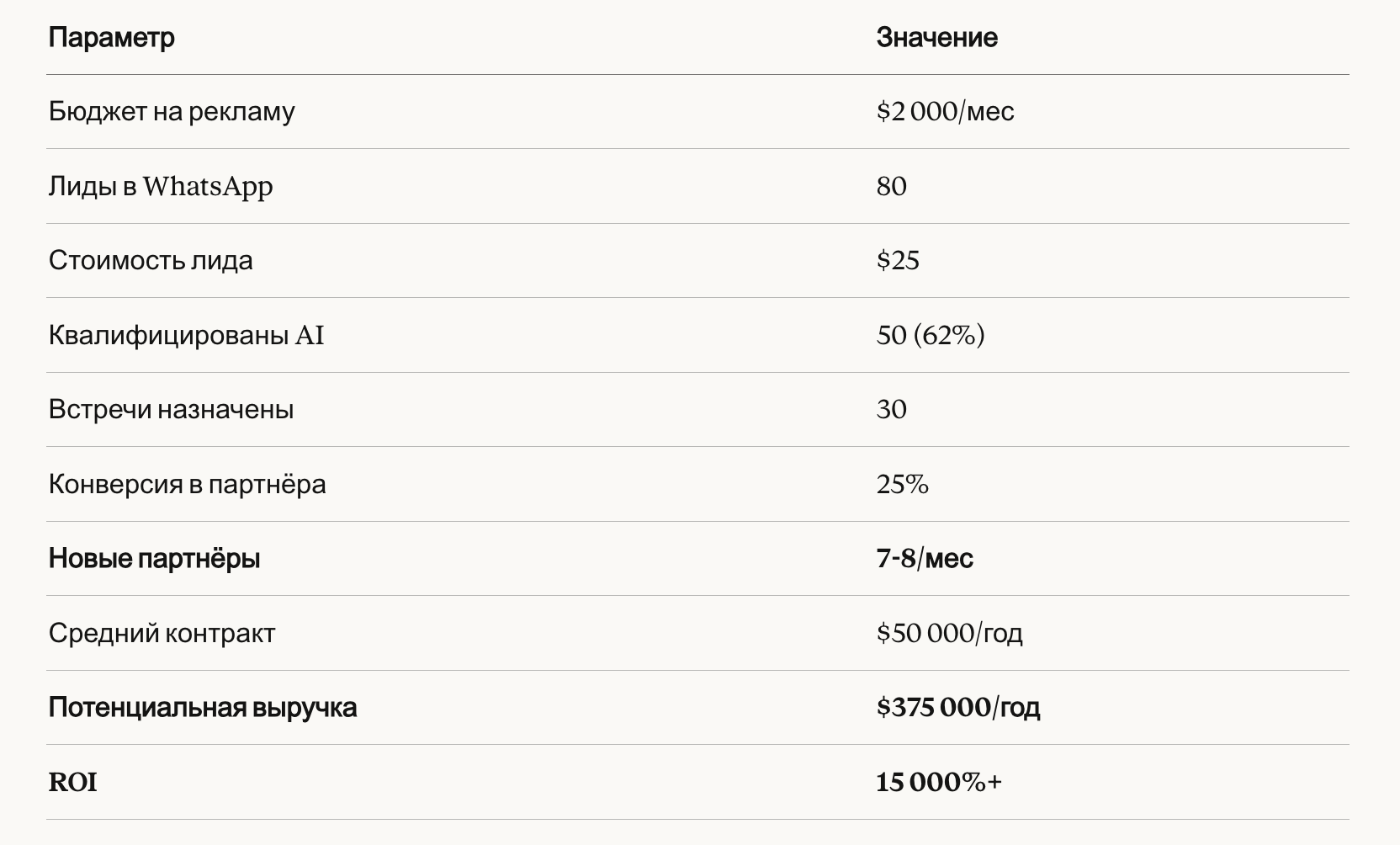This screenshot has width=1400, height=845.
Task: Select the "Квалифицированы AI" row label
Action: (x=186, y=335)
